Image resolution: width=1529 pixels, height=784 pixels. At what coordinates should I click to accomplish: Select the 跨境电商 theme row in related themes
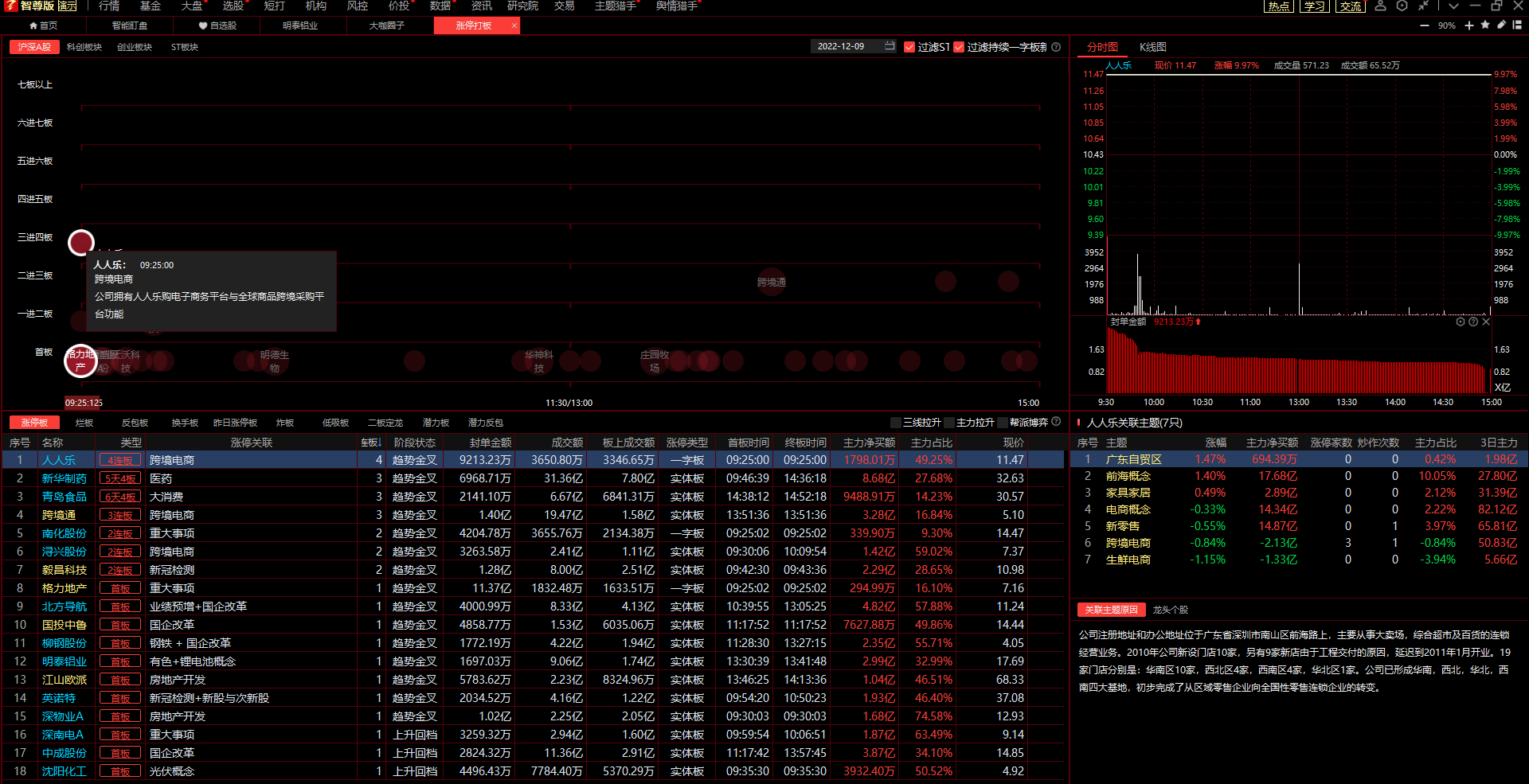click(x=1299, y=543)
